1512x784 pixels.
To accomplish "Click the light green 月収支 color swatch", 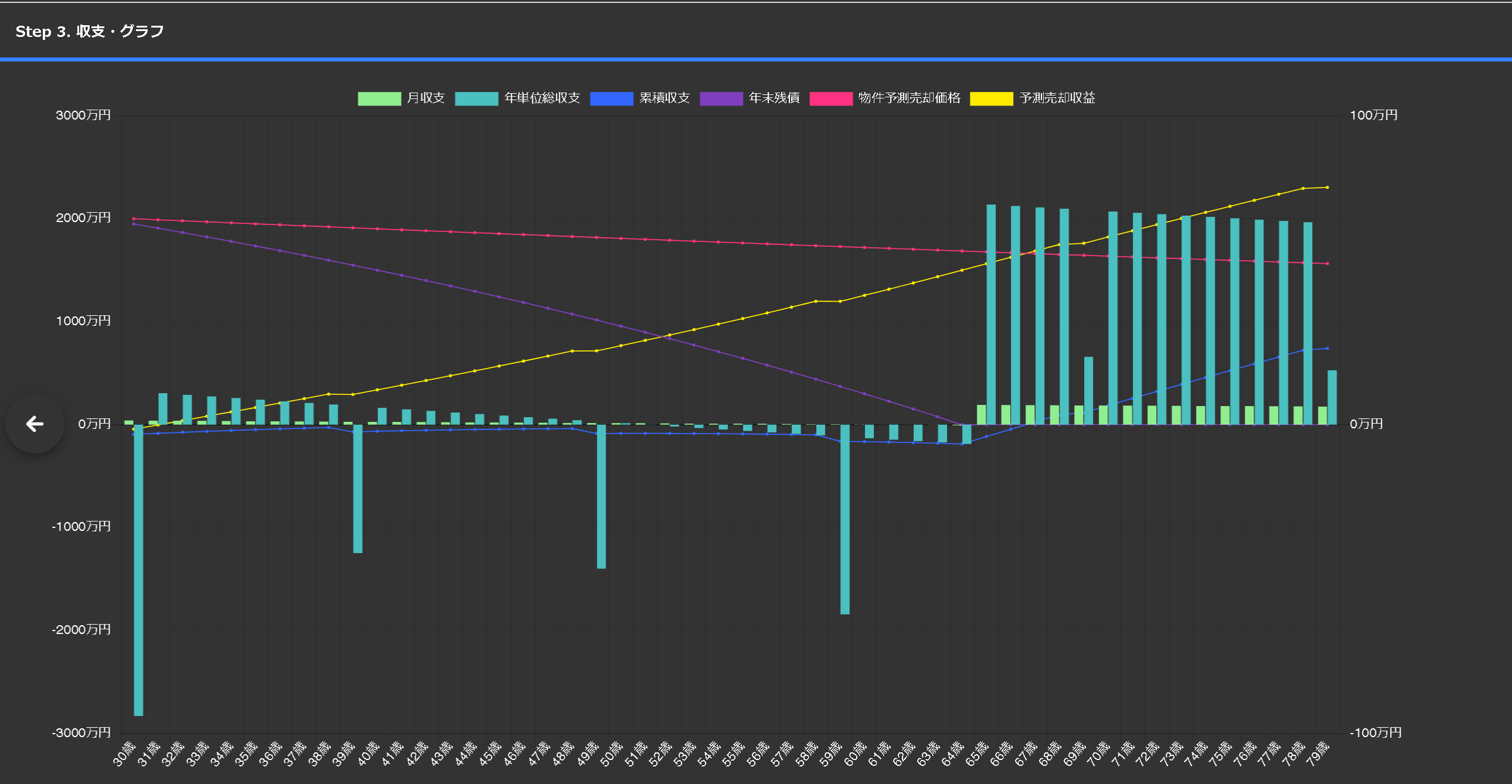I will pos(379,98).
